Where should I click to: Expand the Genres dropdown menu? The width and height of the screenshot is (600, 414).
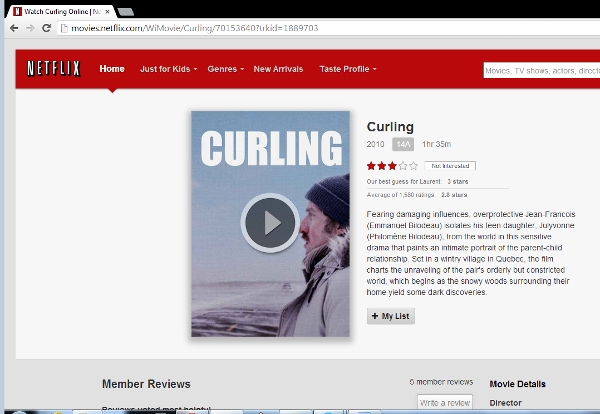(226, 69)
